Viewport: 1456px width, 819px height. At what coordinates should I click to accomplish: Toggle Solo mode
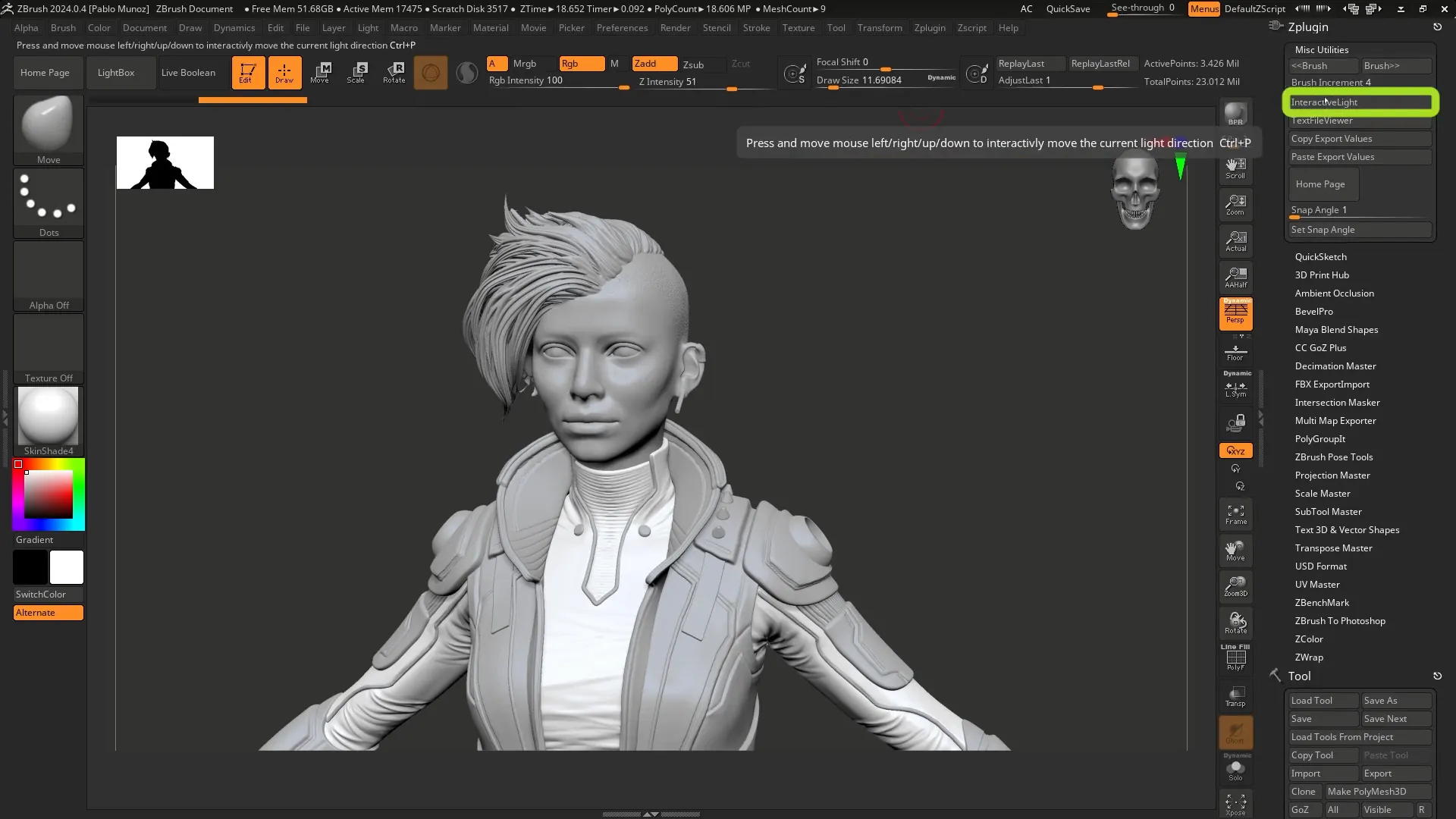coord(1235,769)
